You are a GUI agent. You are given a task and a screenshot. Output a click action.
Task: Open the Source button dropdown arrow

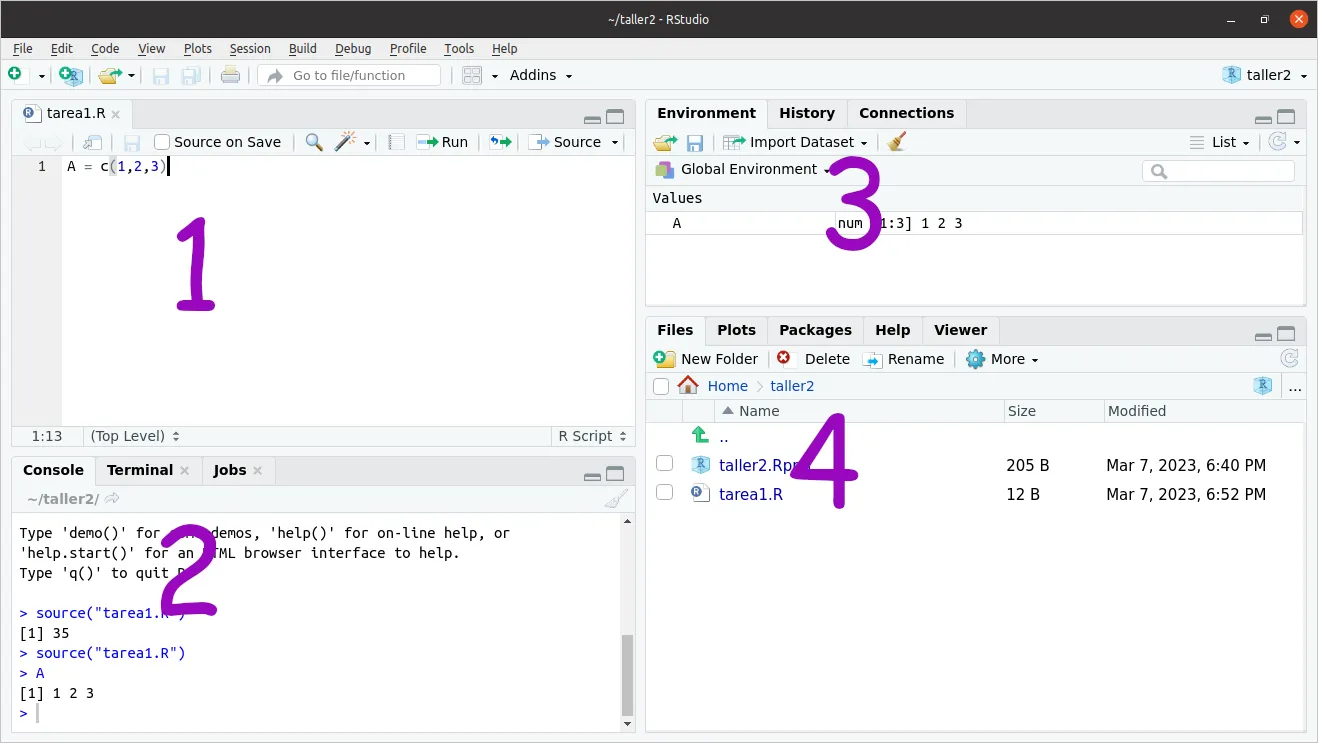pos(615,142)
